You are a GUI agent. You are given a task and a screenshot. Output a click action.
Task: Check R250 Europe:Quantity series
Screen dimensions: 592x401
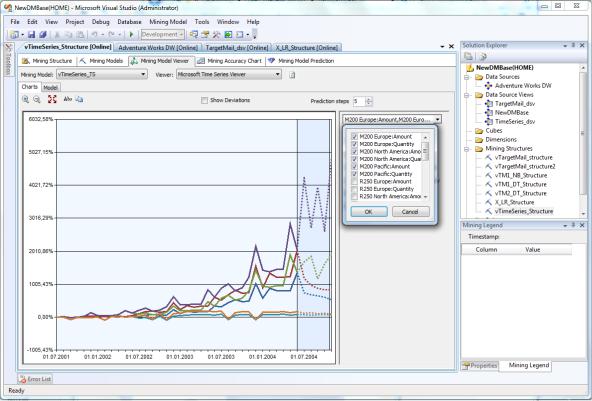[x=355, y=189]
